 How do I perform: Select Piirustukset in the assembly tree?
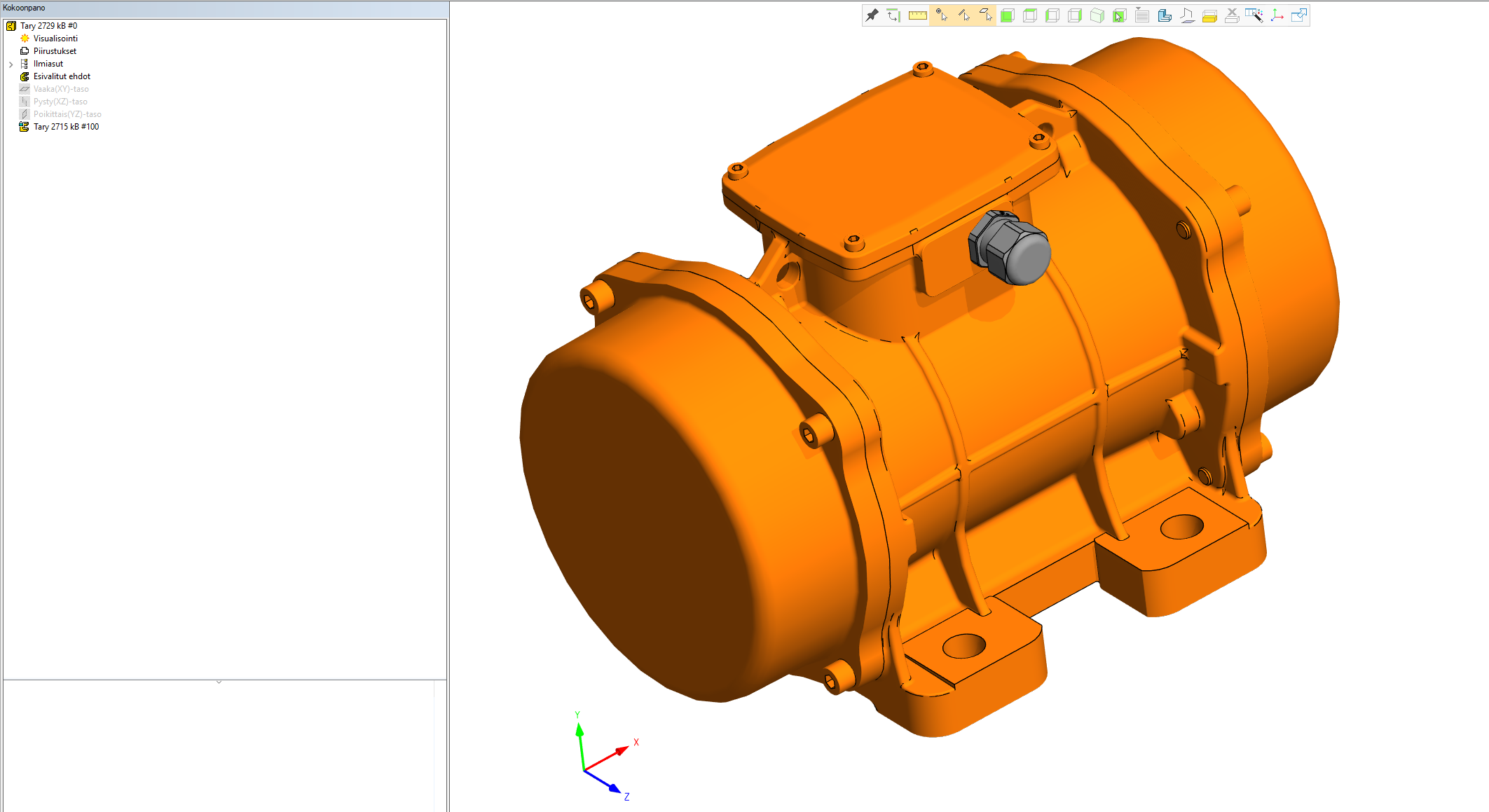click(x=55, y=51)
